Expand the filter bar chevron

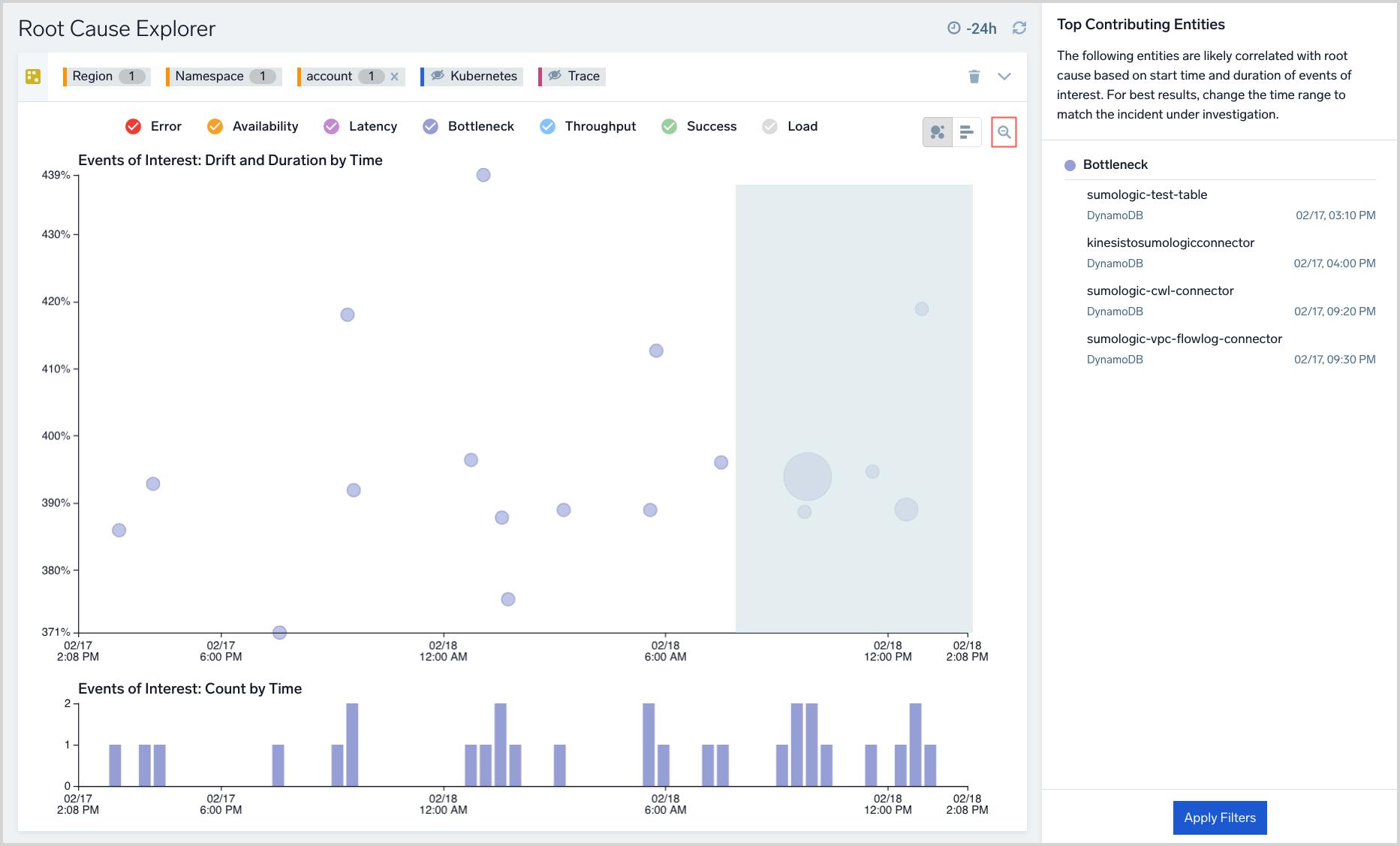click(1004, 77)
